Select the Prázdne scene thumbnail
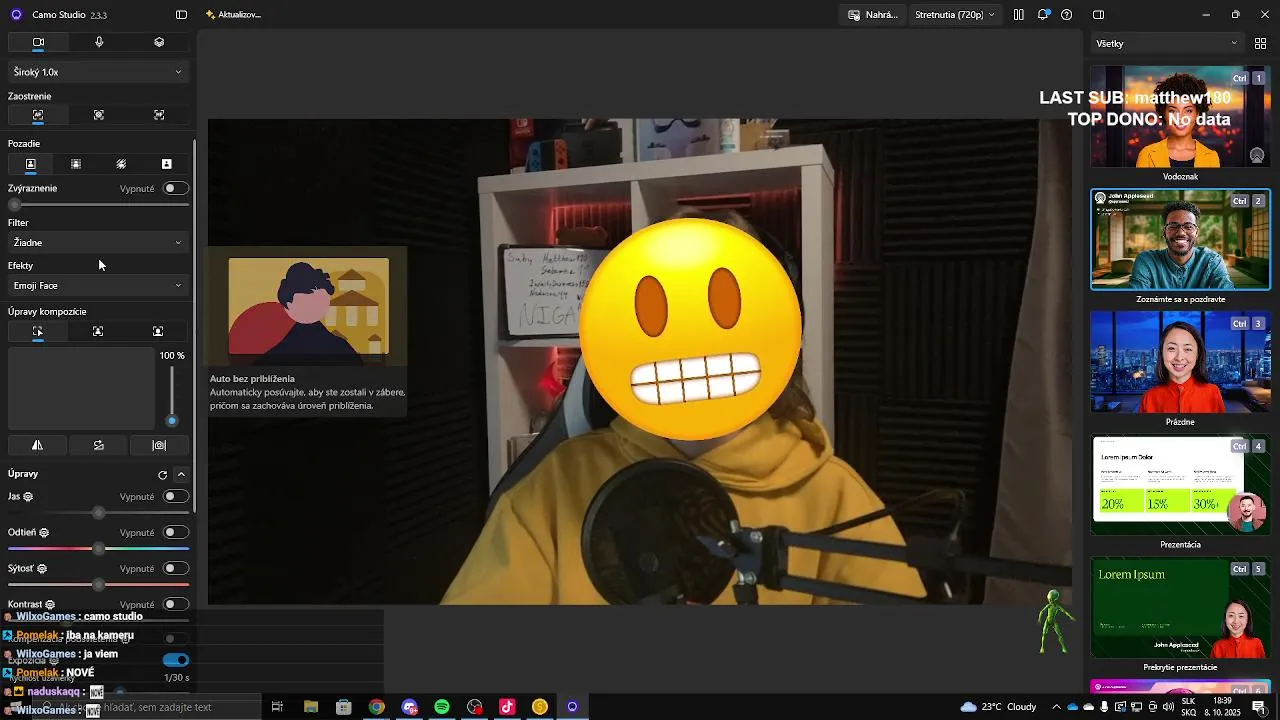Viewport: 1280px width, 720px height. point(1180,362)
